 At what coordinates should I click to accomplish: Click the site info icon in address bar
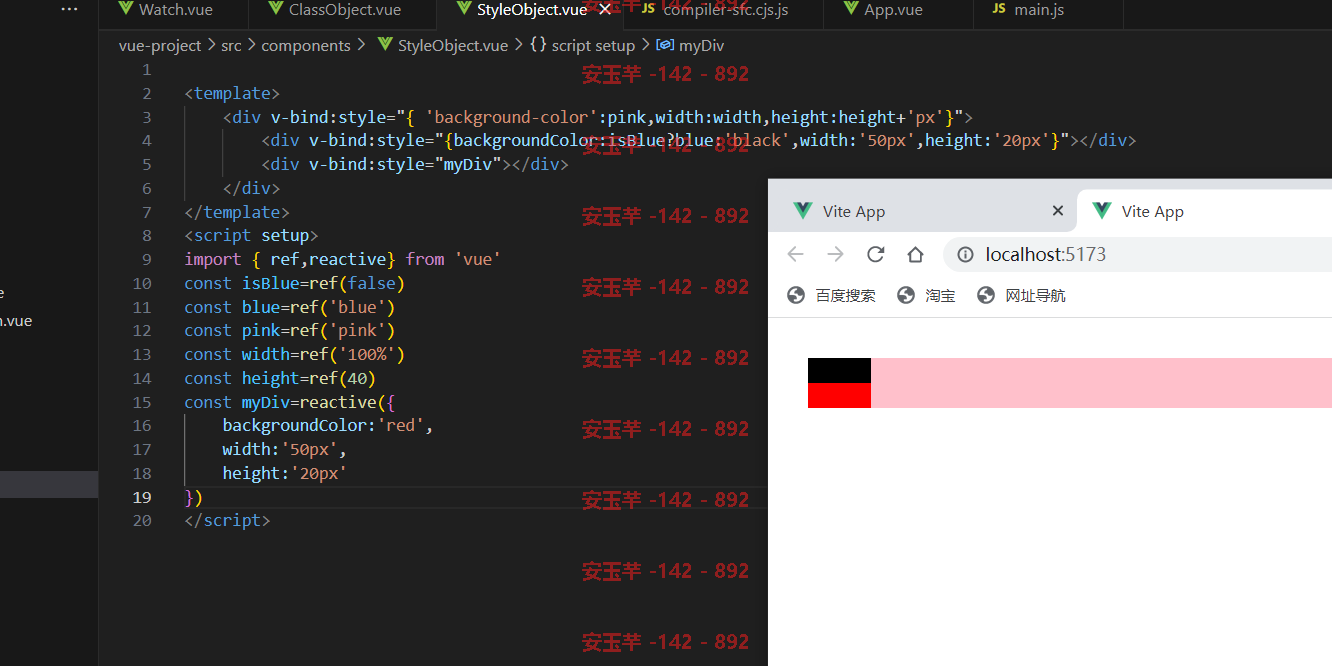click(x=965, y=255)
